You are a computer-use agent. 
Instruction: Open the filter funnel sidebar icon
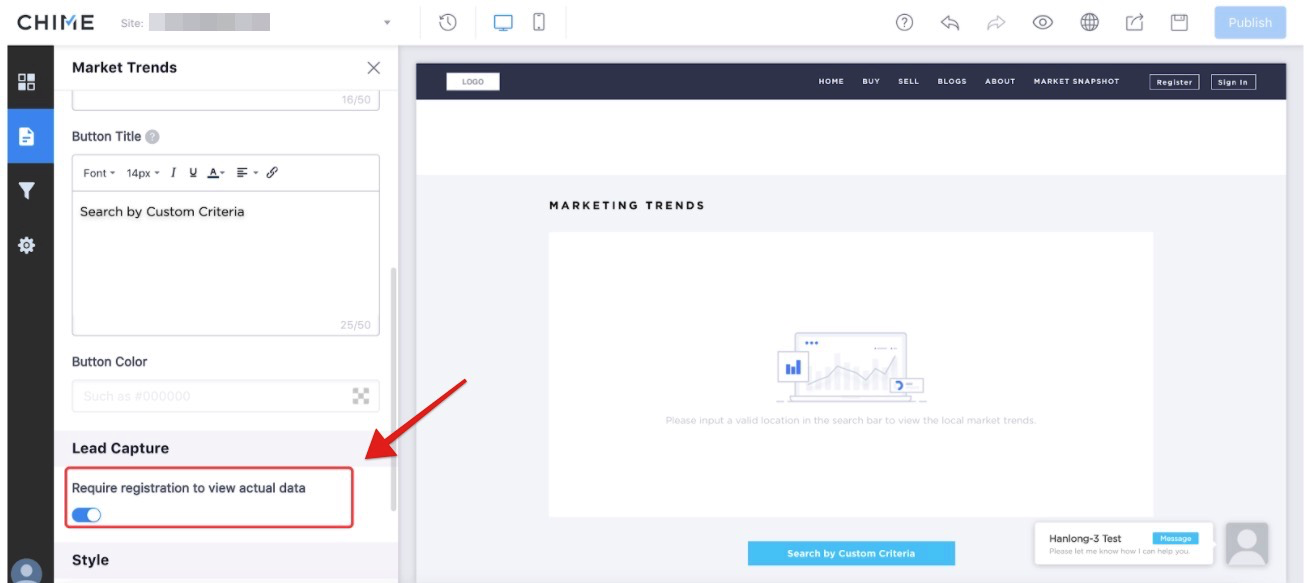(27, 190)
